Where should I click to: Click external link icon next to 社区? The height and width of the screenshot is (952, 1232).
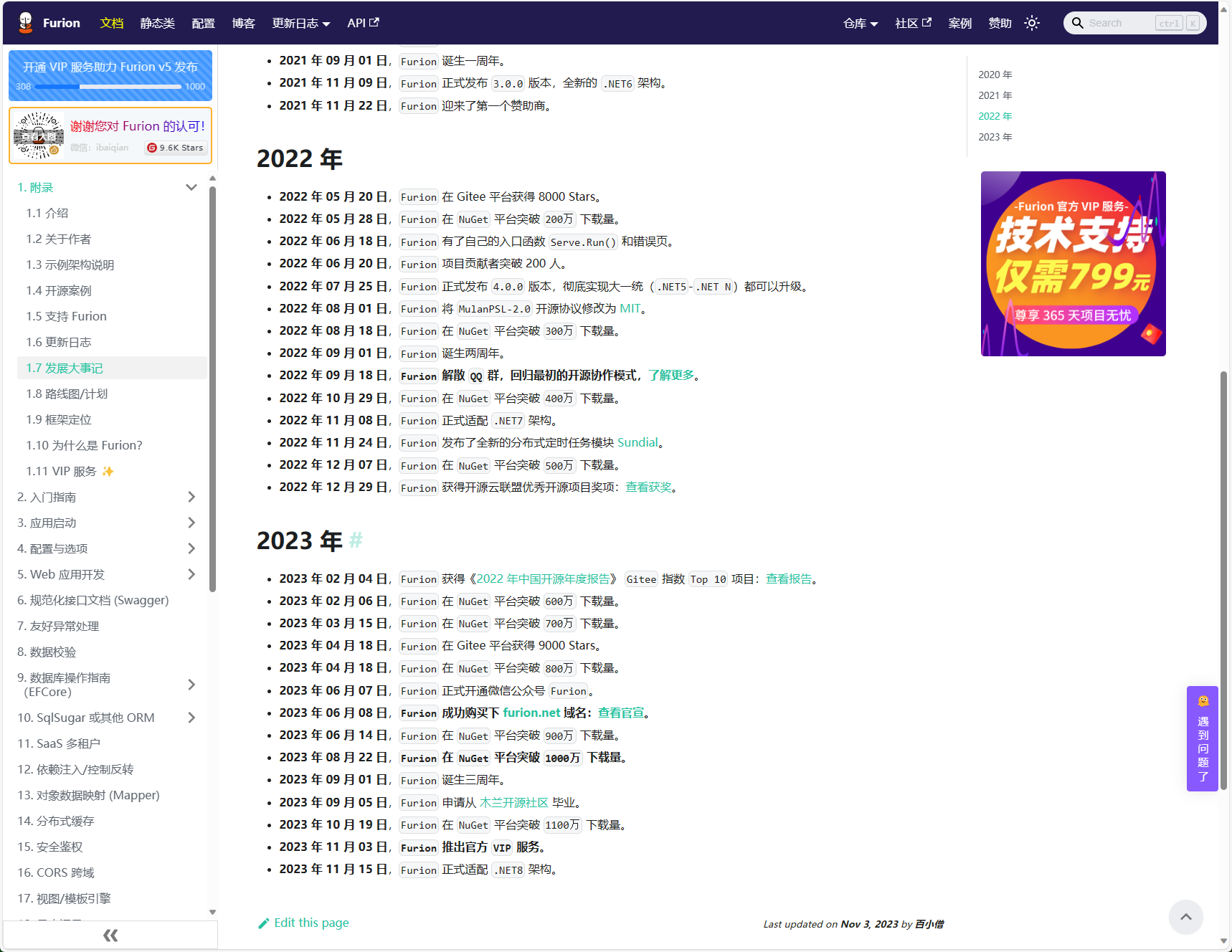(927, 22)
